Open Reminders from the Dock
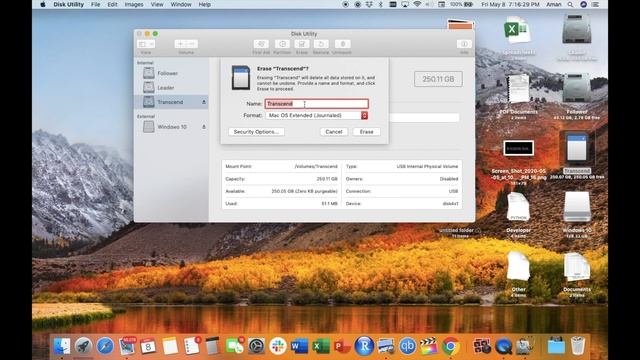640x360 pixels. pos(191,346)
